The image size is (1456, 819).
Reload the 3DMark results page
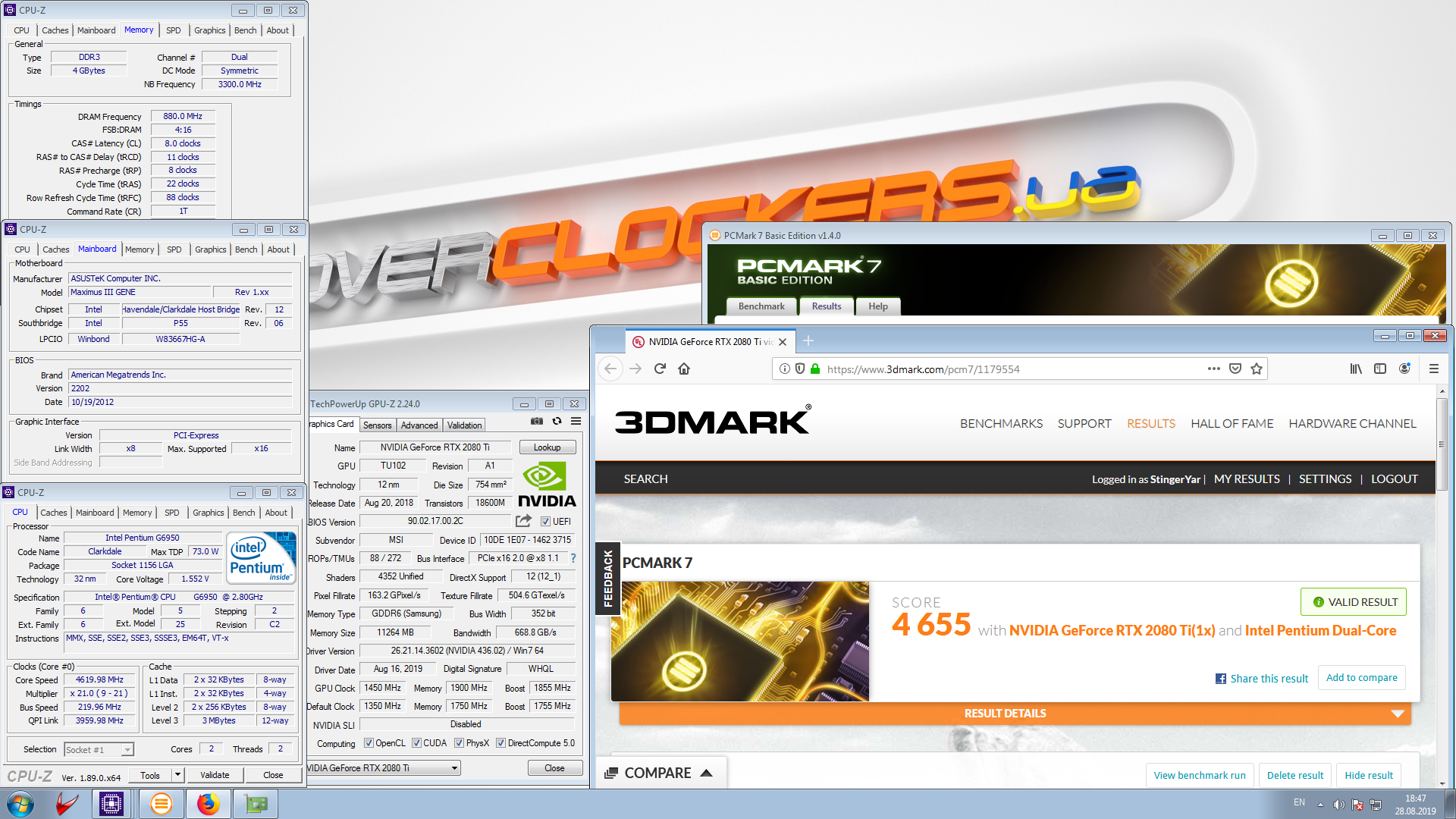click(x=660, y=369)
